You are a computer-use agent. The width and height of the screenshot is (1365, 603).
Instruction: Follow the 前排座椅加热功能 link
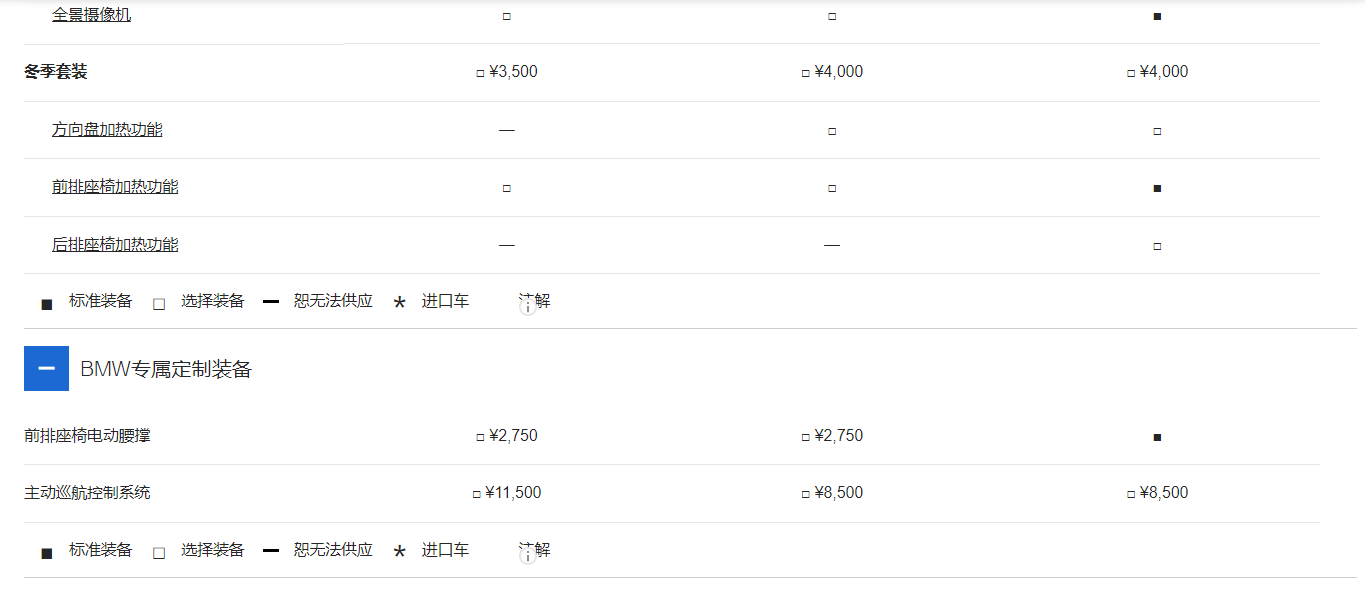[115, 186]
